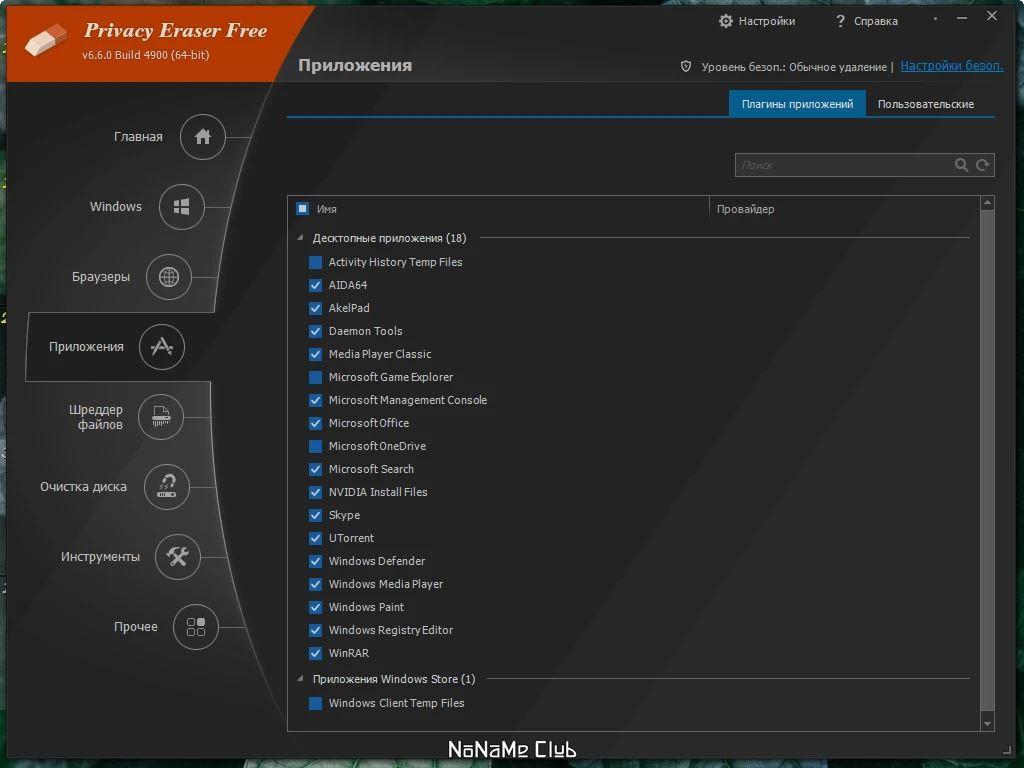The image size is (1024, 768).
Task: Select the Плагины приложений tab
Action: click(x=797, y=104)
